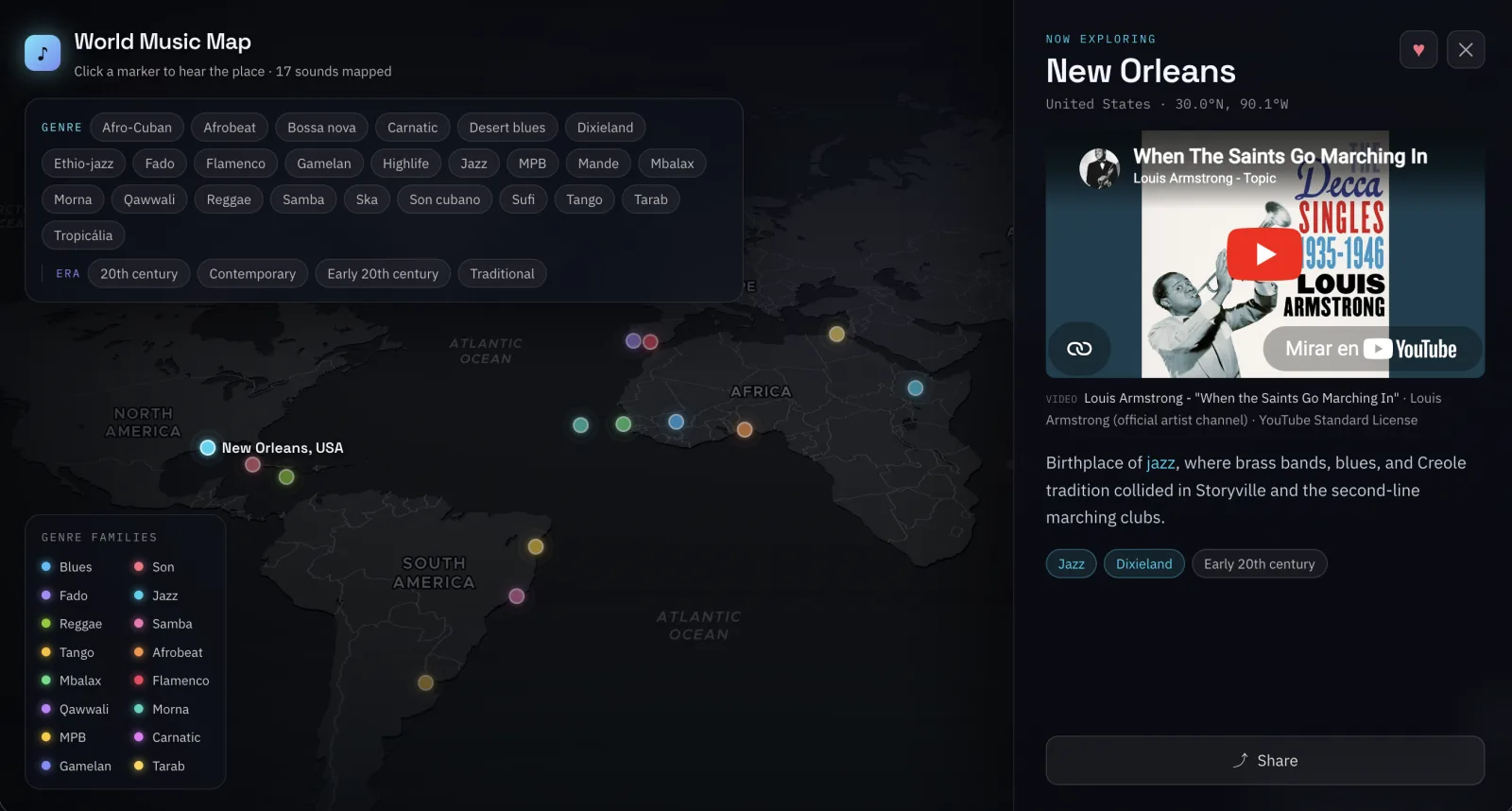This screenshot has height=811, width=1512.
Task: Toggle the Jazz genre filter chip
Action: 473,164
